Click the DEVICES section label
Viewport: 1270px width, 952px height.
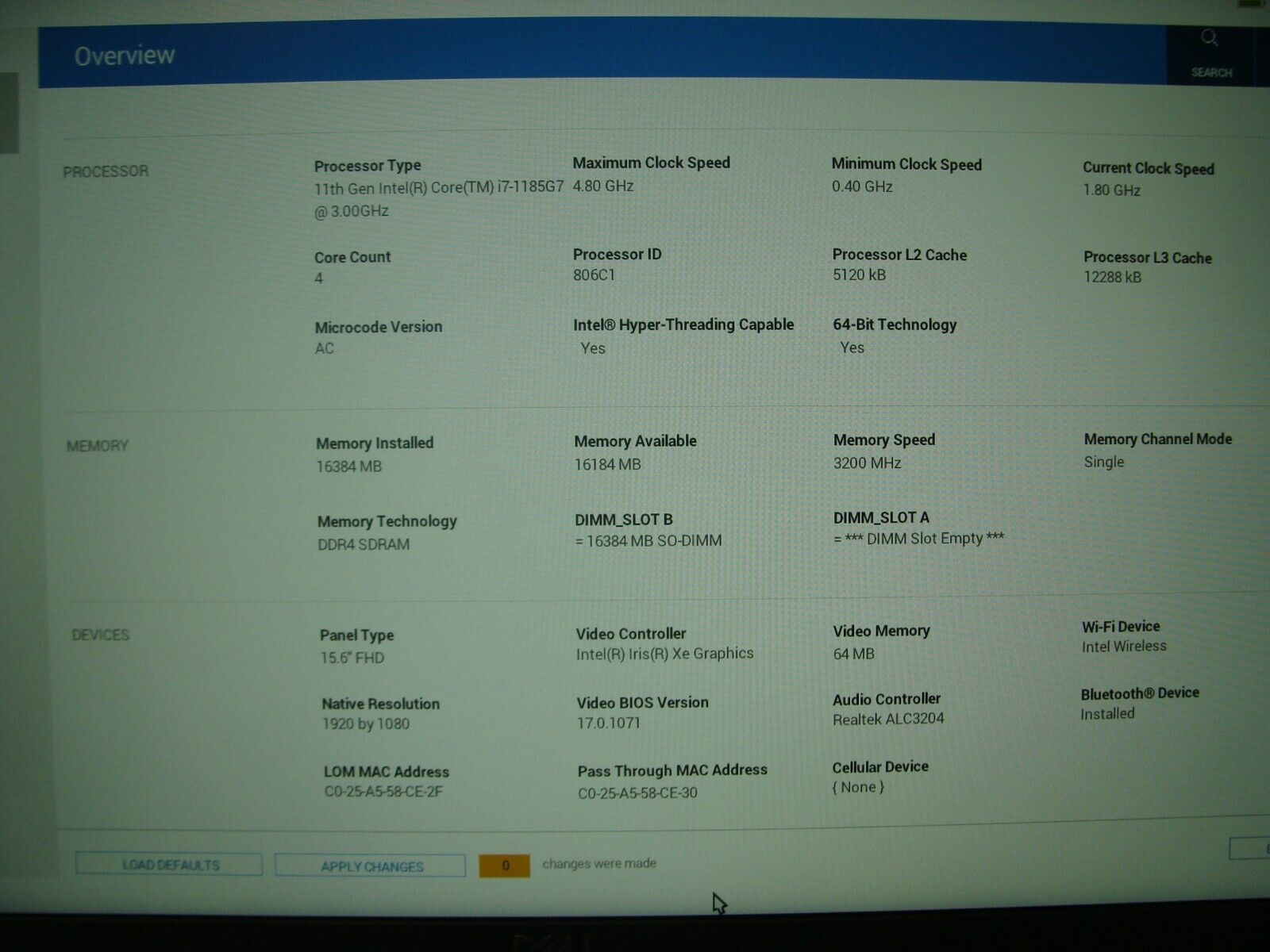[101, 635]
